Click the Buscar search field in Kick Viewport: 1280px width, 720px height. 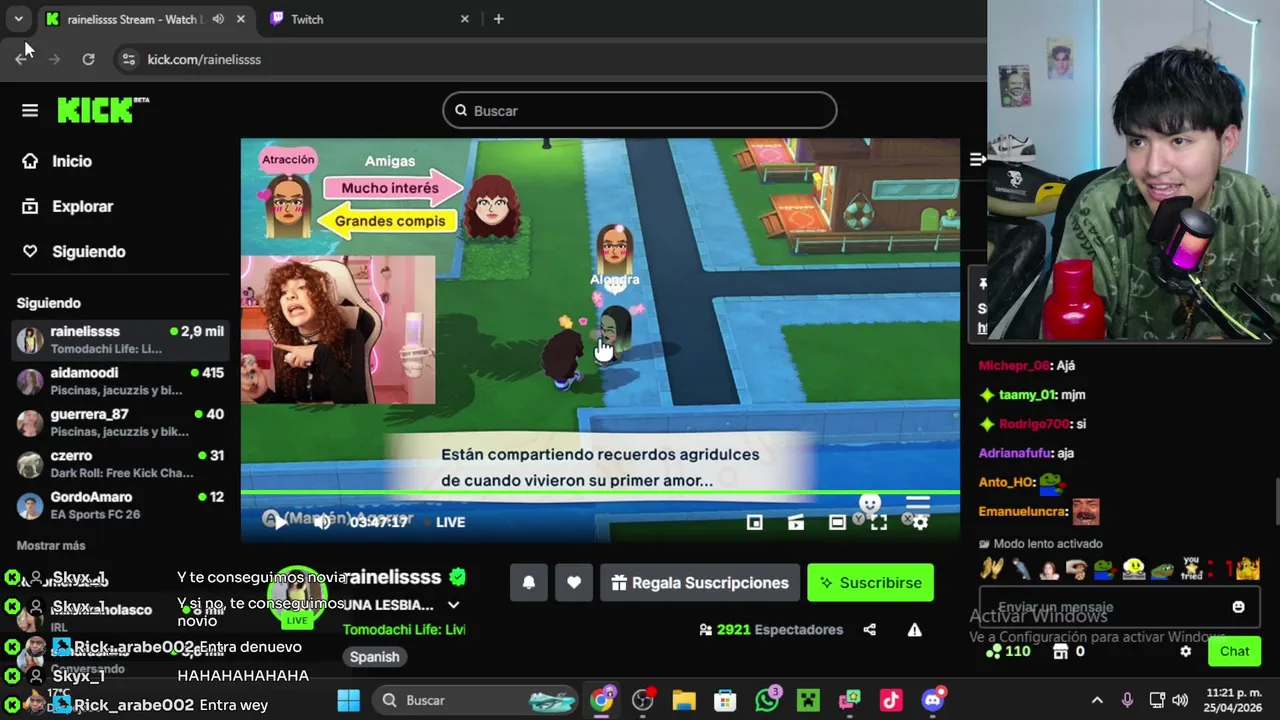click(x=640, y=110)
